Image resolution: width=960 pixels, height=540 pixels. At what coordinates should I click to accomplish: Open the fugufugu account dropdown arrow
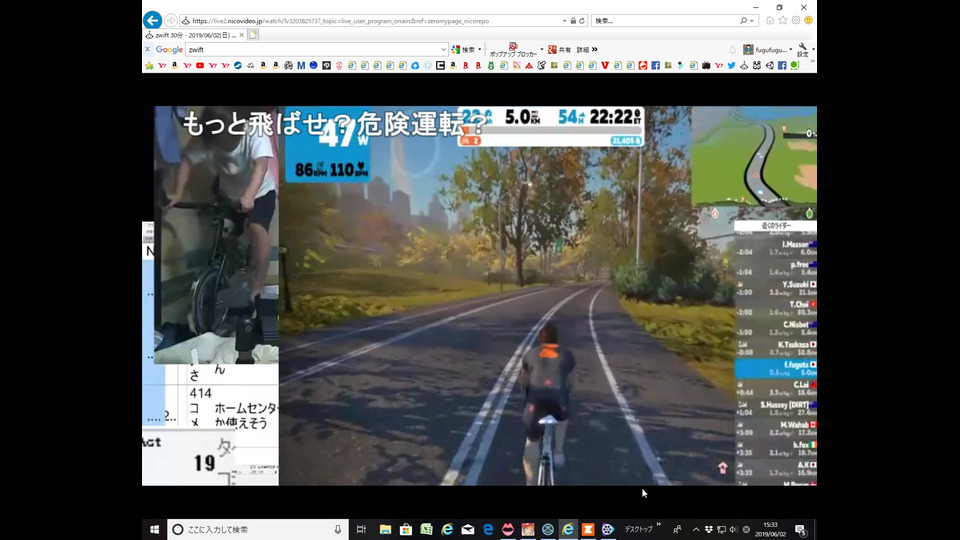click(790, 50)
